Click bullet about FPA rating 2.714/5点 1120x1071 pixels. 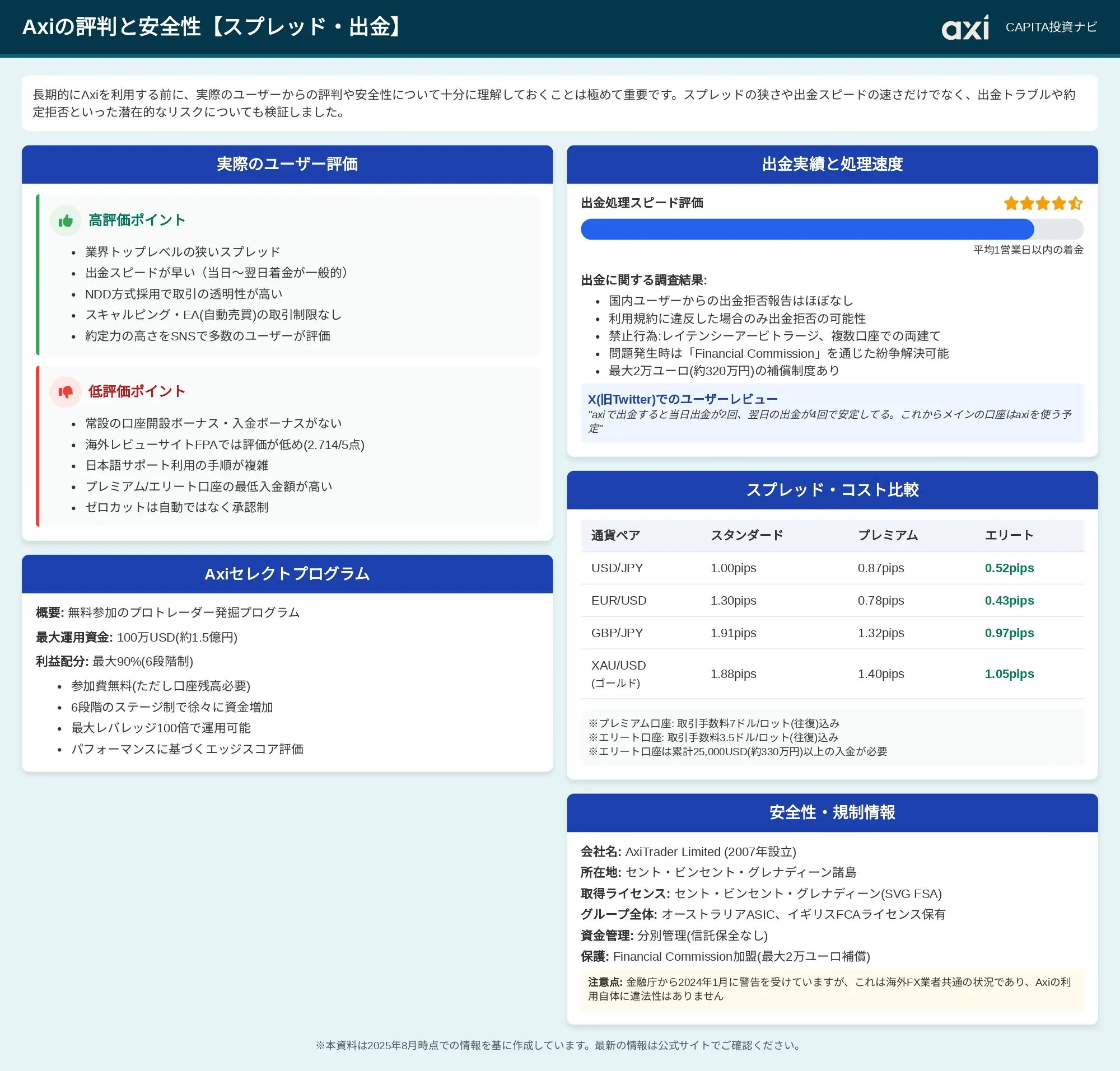point(225,445)
